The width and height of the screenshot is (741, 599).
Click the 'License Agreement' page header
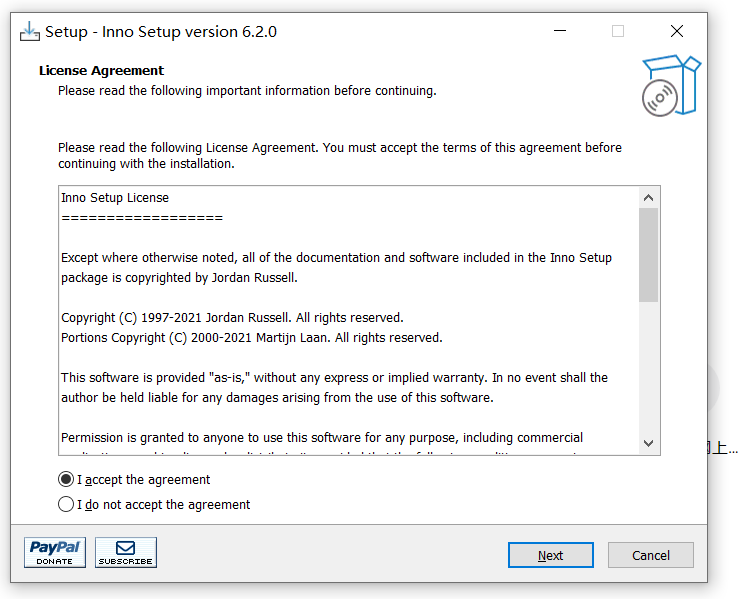click(x=102, y=70)
